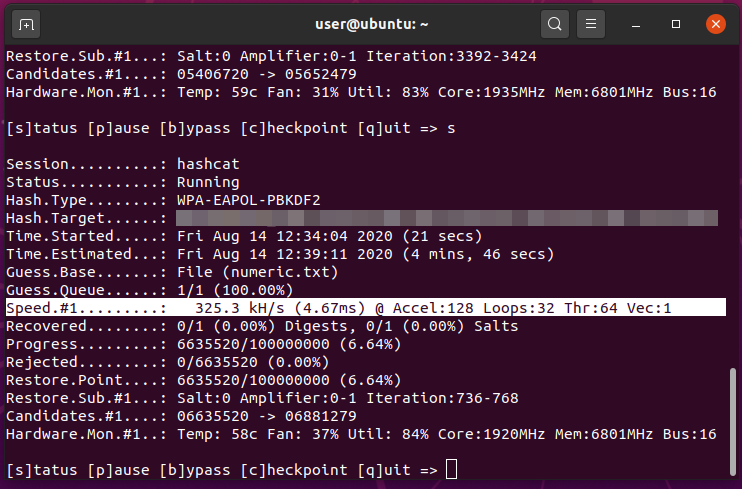Open the terminal search magnifier
The height and width of the screenshot is (489, 742).
click(555, 23)
